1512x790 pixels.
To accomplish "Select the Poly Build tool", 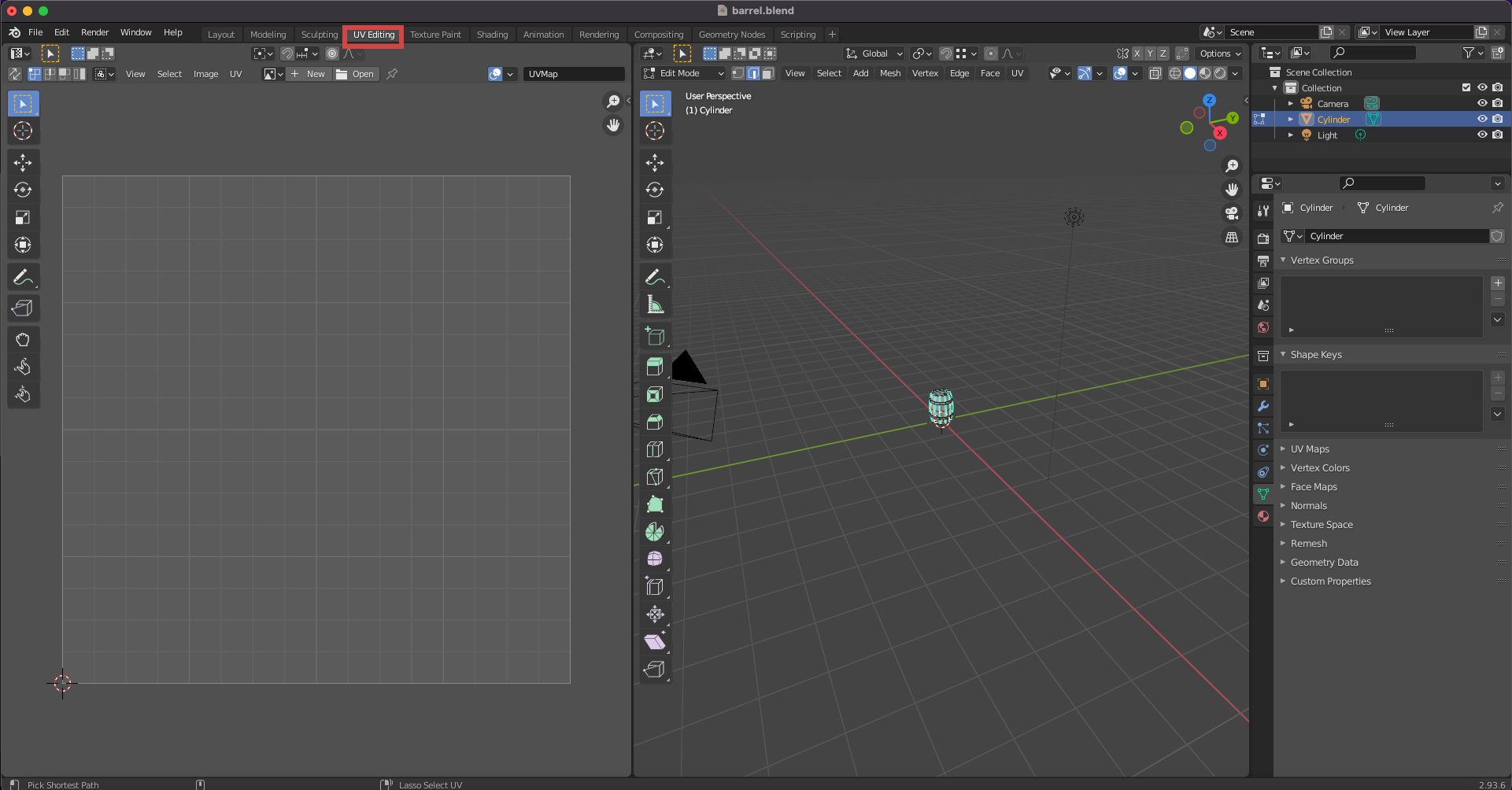I will (655, 504).
